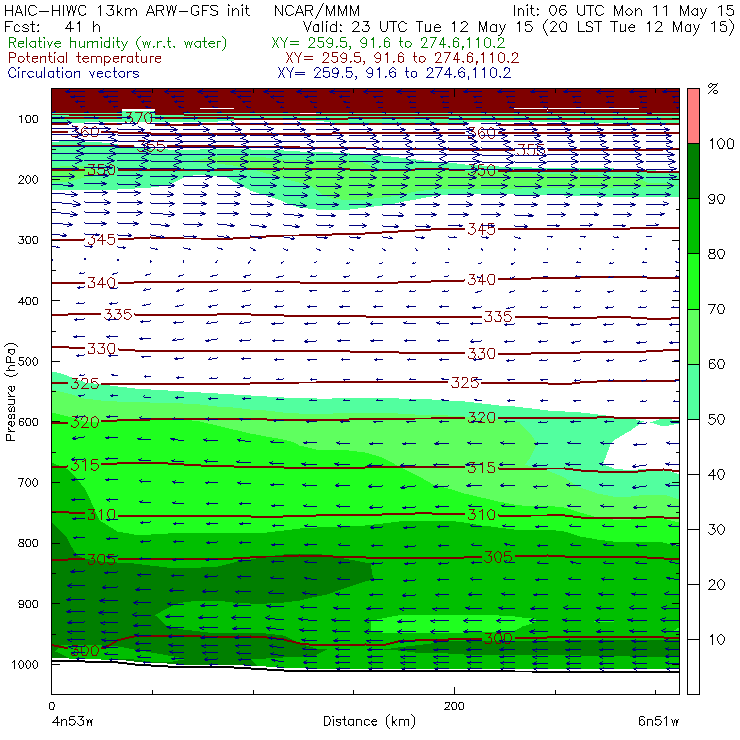Click the 60–70 light green color bar segment
This screenshot has height=740, width=740.
point(693,336)
